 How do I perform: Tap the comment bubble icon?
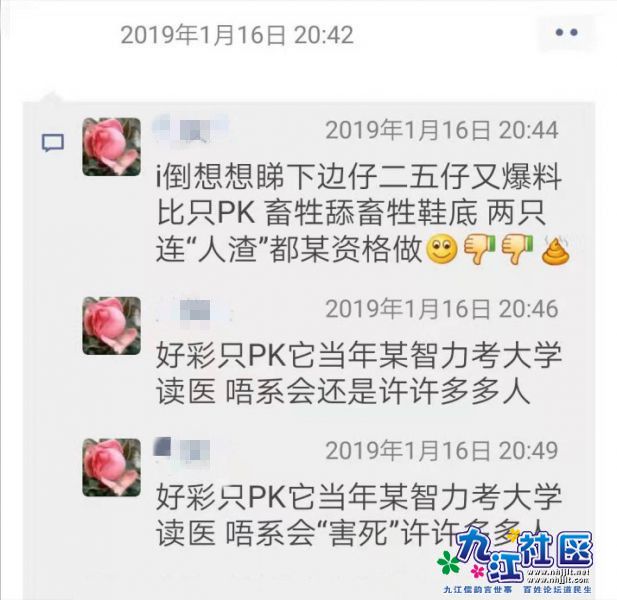tap(53, 143)
